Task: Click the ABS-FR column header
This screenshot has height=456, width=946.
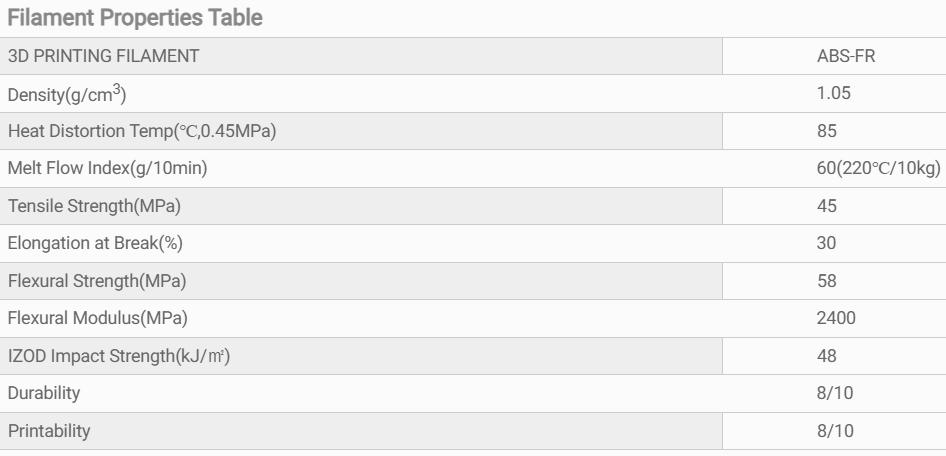Action: click(x=834, y=56)
